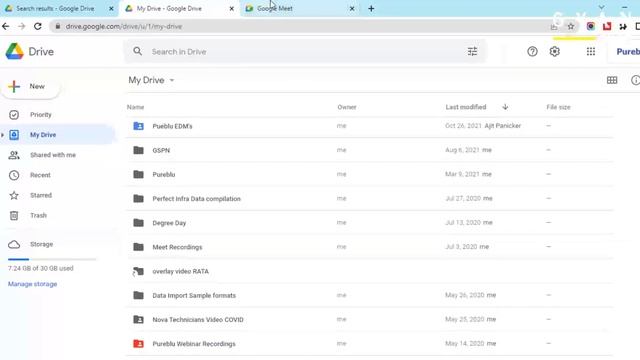The height and width of the screenshot is (360, 640).
Task: Click the search magnifier icon
Action: pyautogui.click(x=138, y=51)
